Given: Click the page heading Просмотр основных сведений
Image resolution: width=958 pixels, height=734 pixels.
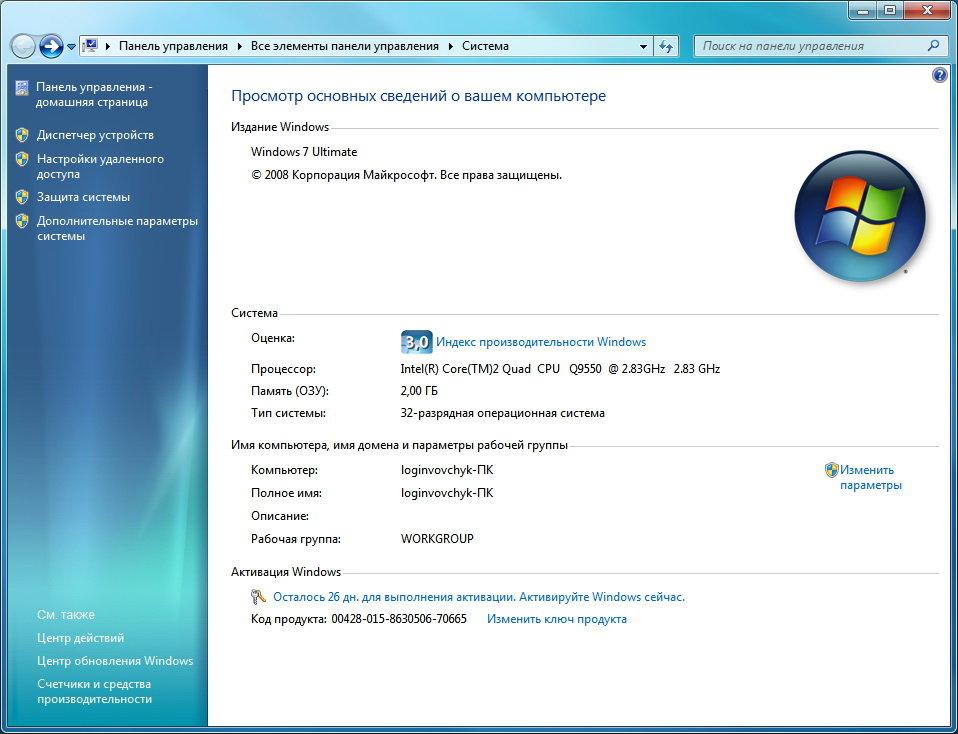Looking at the screenshot, I should (419, 97).
